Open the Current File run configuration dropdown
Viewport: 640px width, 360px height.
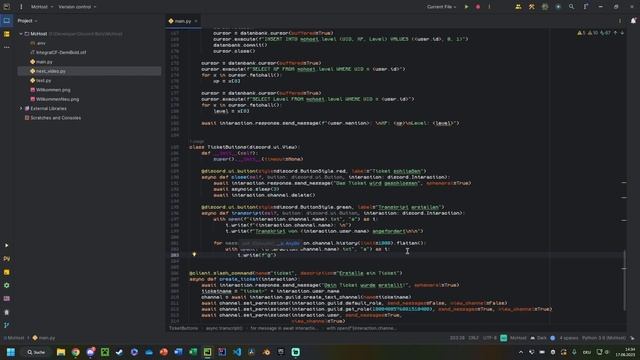(442, 7)
